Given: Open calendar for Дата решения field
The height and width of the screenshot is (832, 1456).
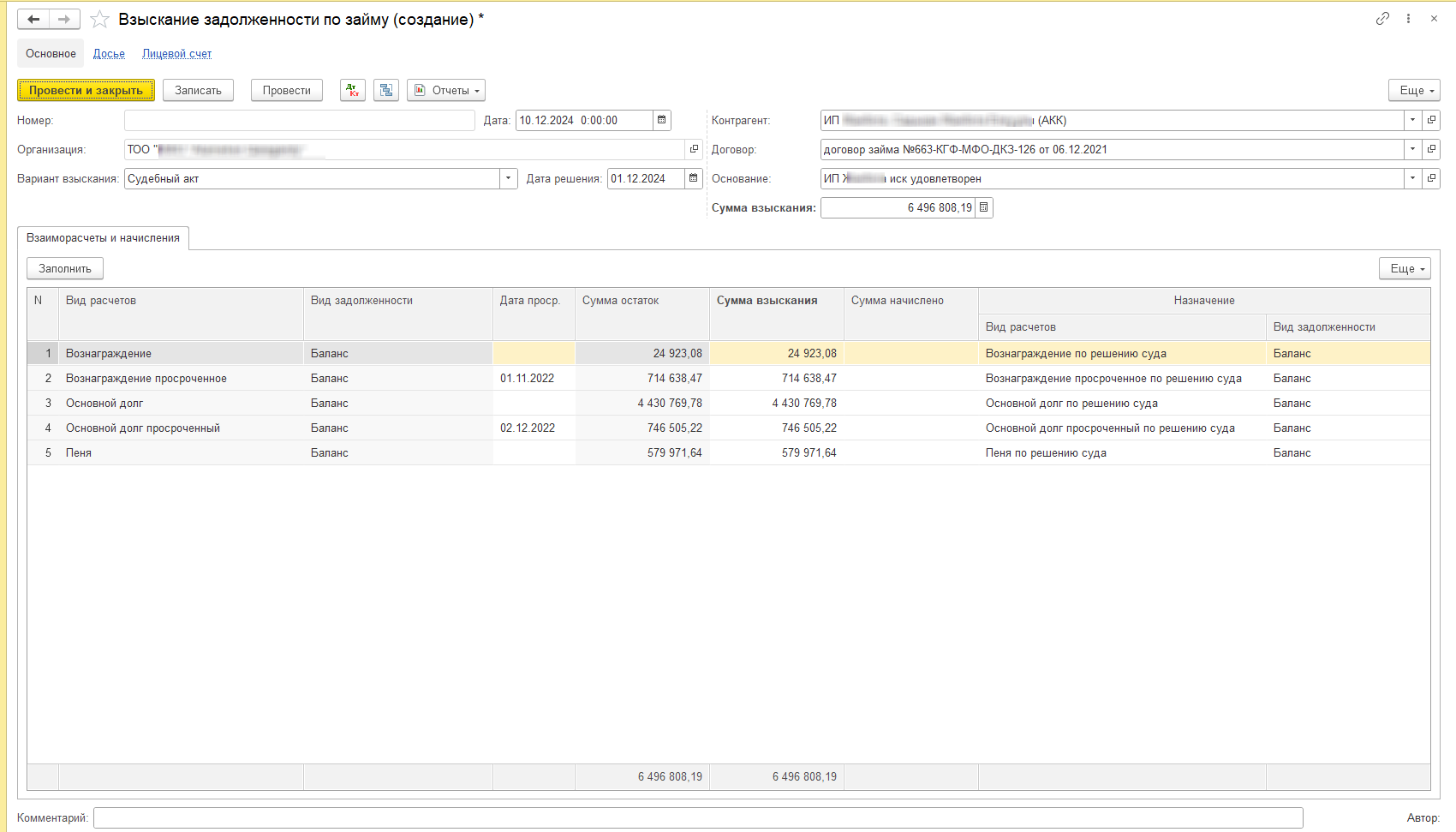Looking at the screenshot, I should (x=694, y=178).
